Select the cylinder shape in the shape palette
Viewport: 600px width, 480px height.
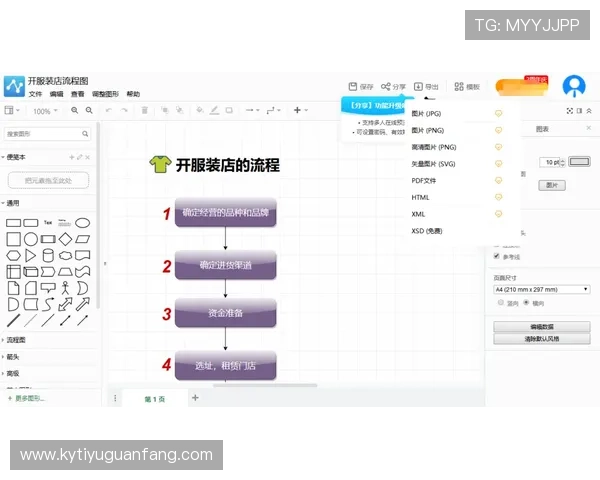point(48,255)
